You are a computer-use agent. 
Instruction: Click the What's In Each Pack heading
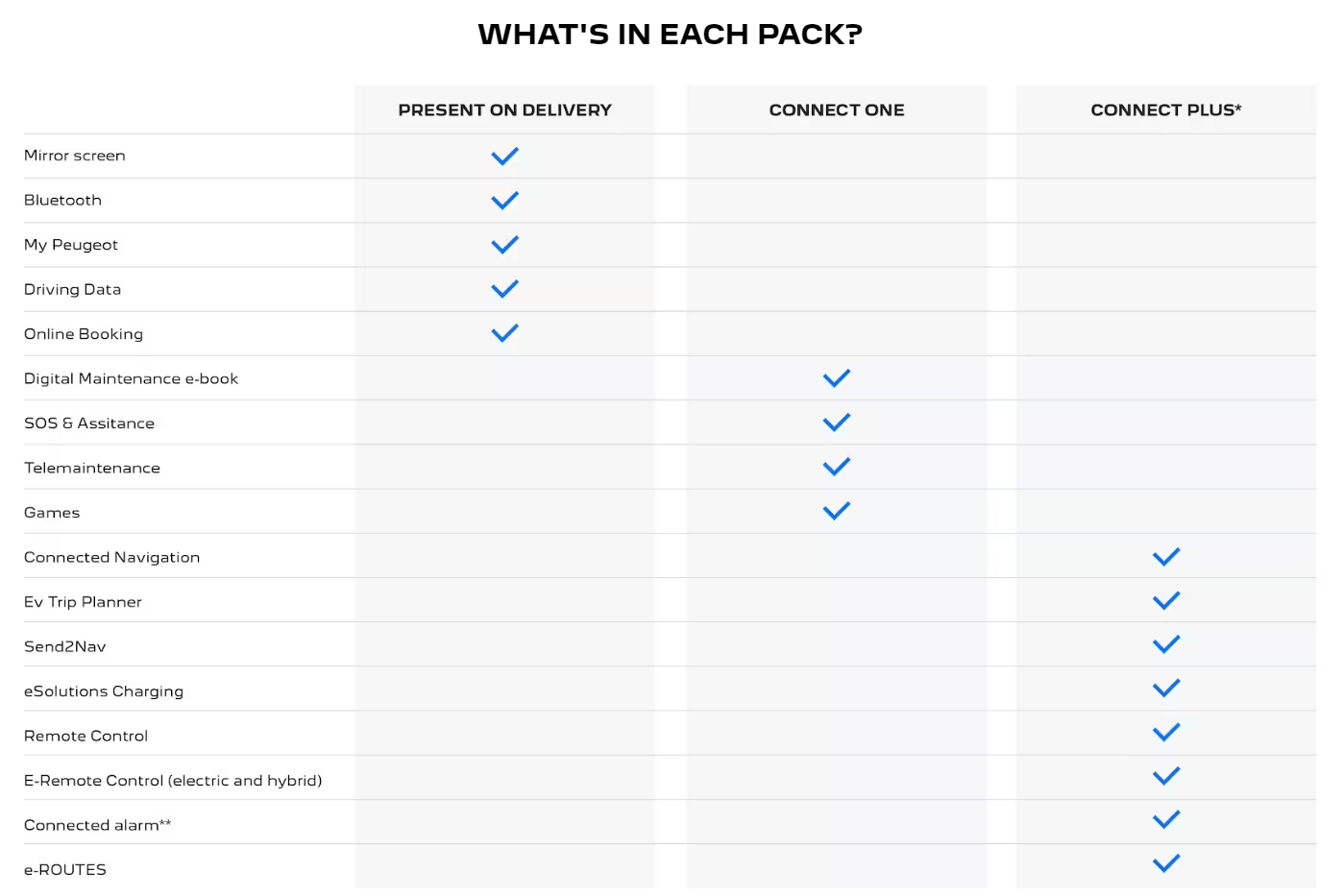point(671,35)
